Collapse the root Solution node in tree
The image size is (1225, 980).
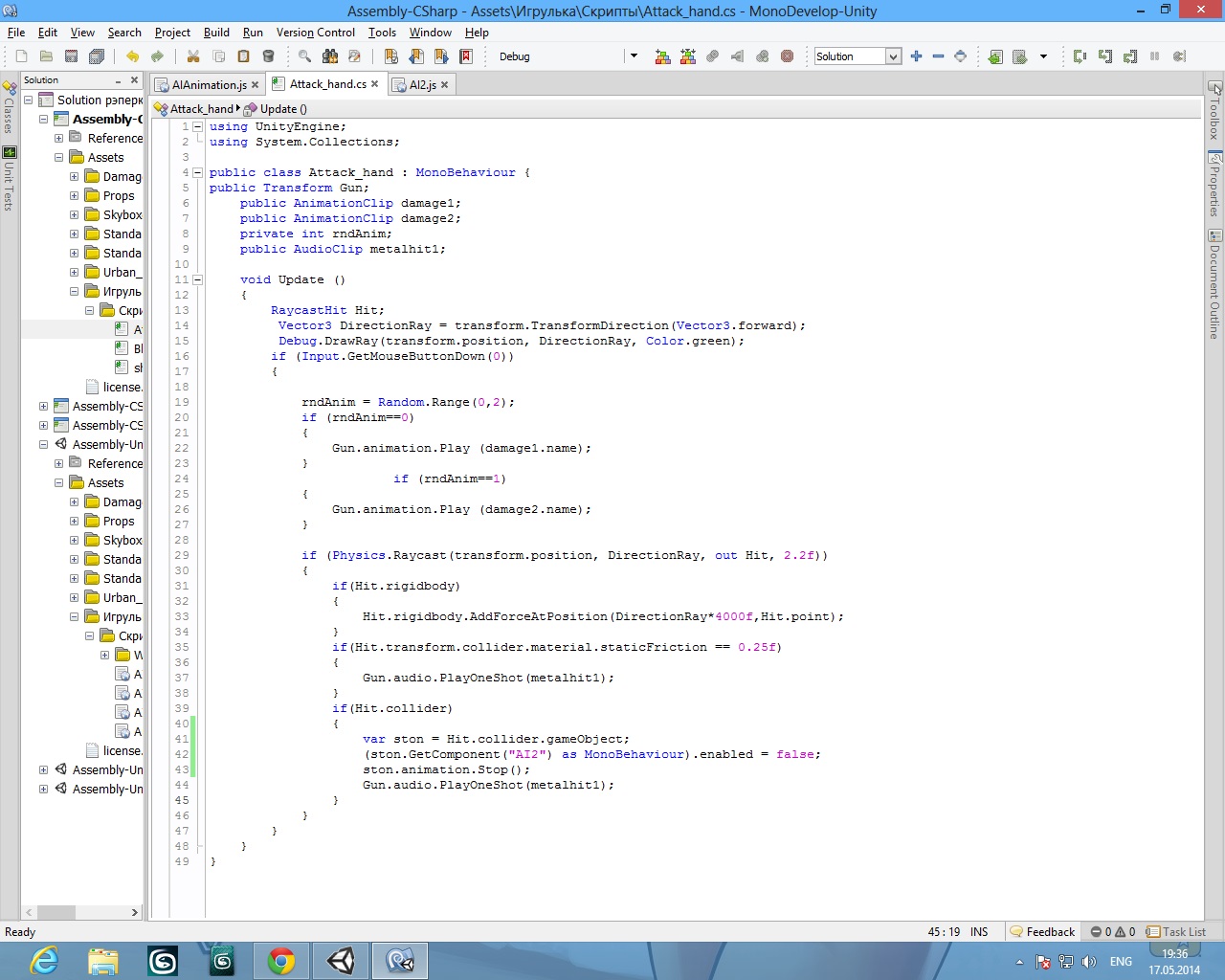28,100
